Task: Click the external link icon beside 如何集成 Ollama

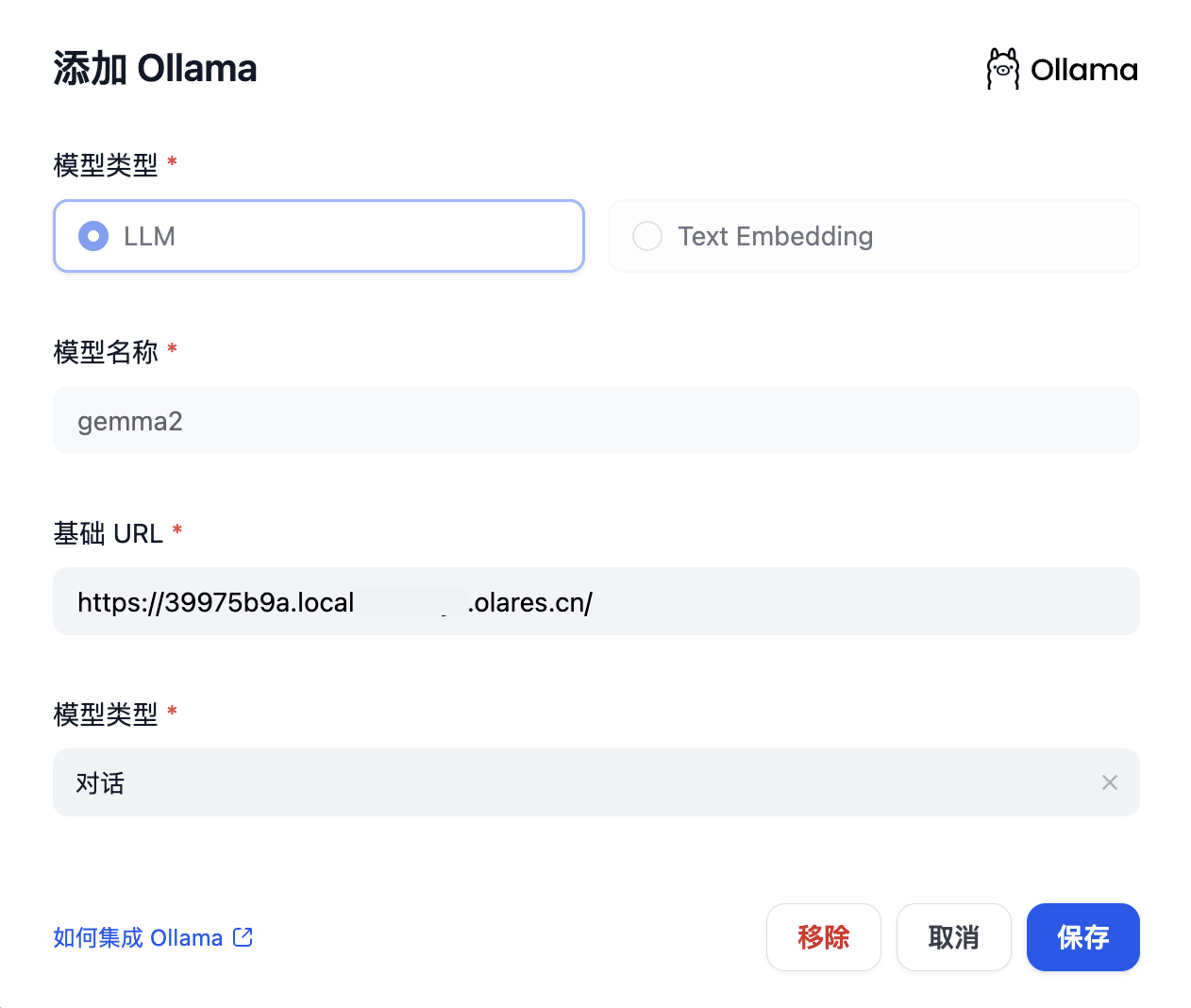Action: pyautogui.click(x=243, y=937)
